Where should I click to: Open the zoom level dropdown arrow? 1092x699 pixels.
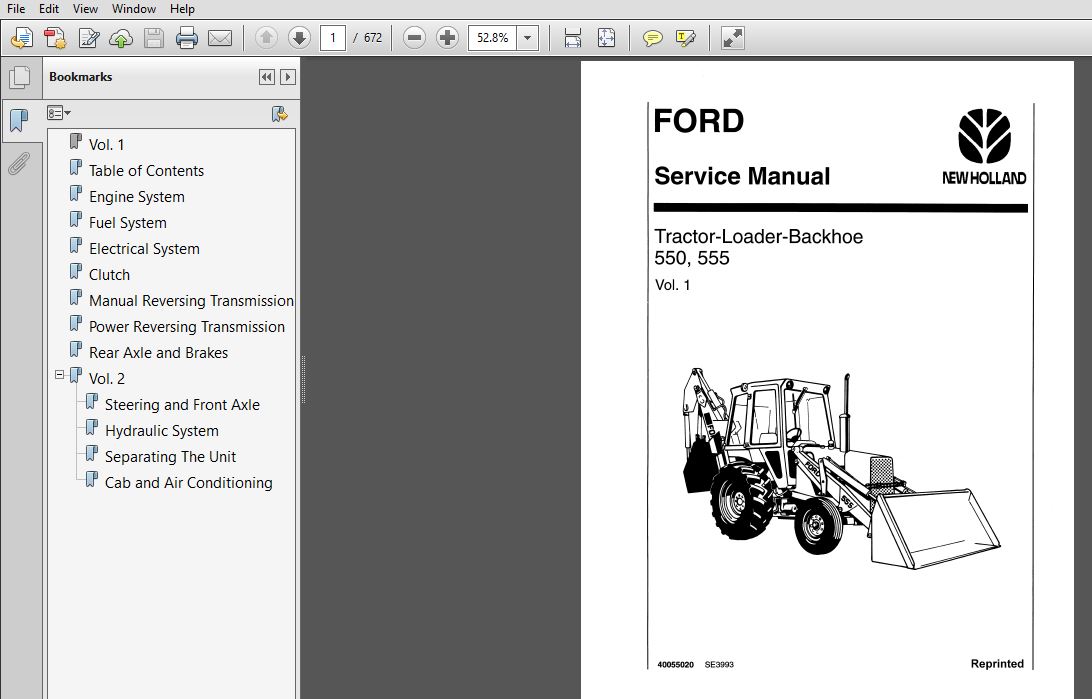528,38
